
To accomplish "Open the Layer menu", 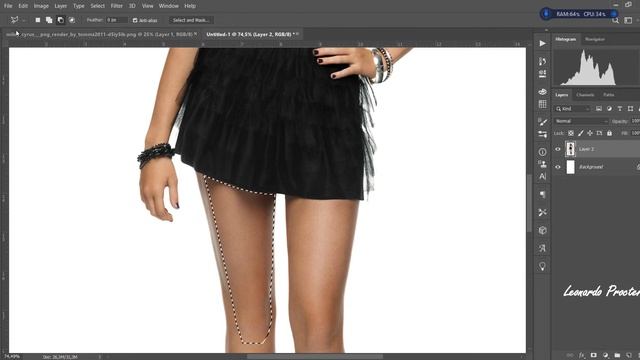I will 61,6.
